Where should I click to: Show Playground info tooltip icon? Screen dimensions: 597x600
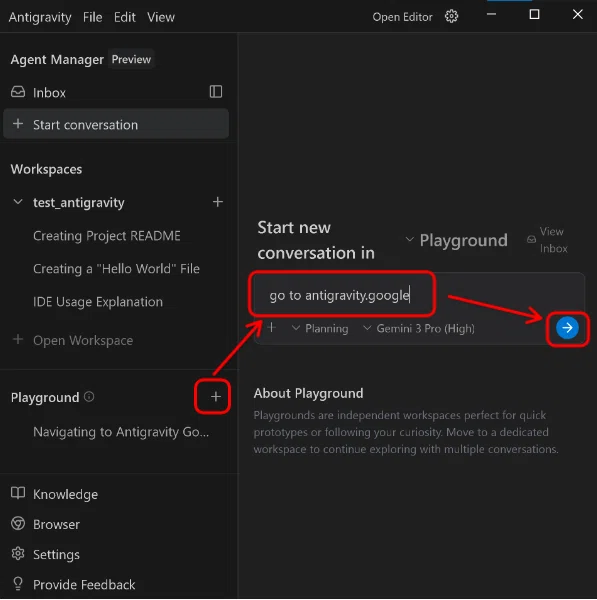(89, 397)
